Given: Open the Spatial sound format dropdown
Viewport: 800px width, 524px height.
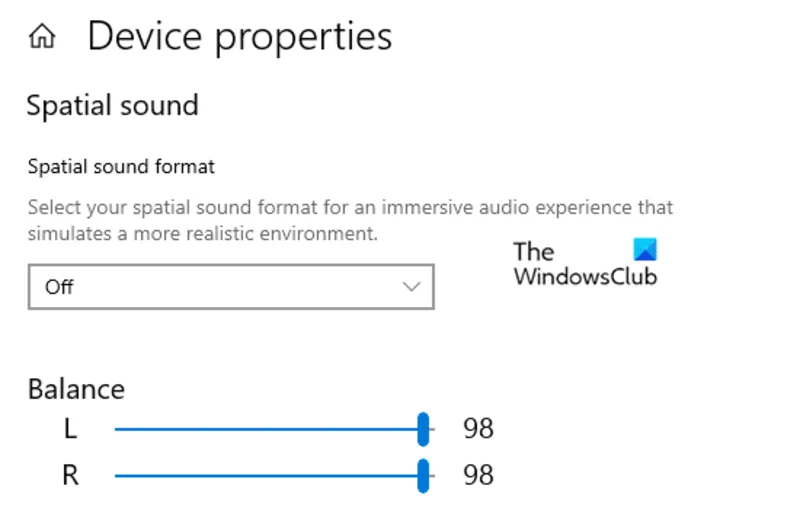Looking at the screenshot, I should click(231, 287).
